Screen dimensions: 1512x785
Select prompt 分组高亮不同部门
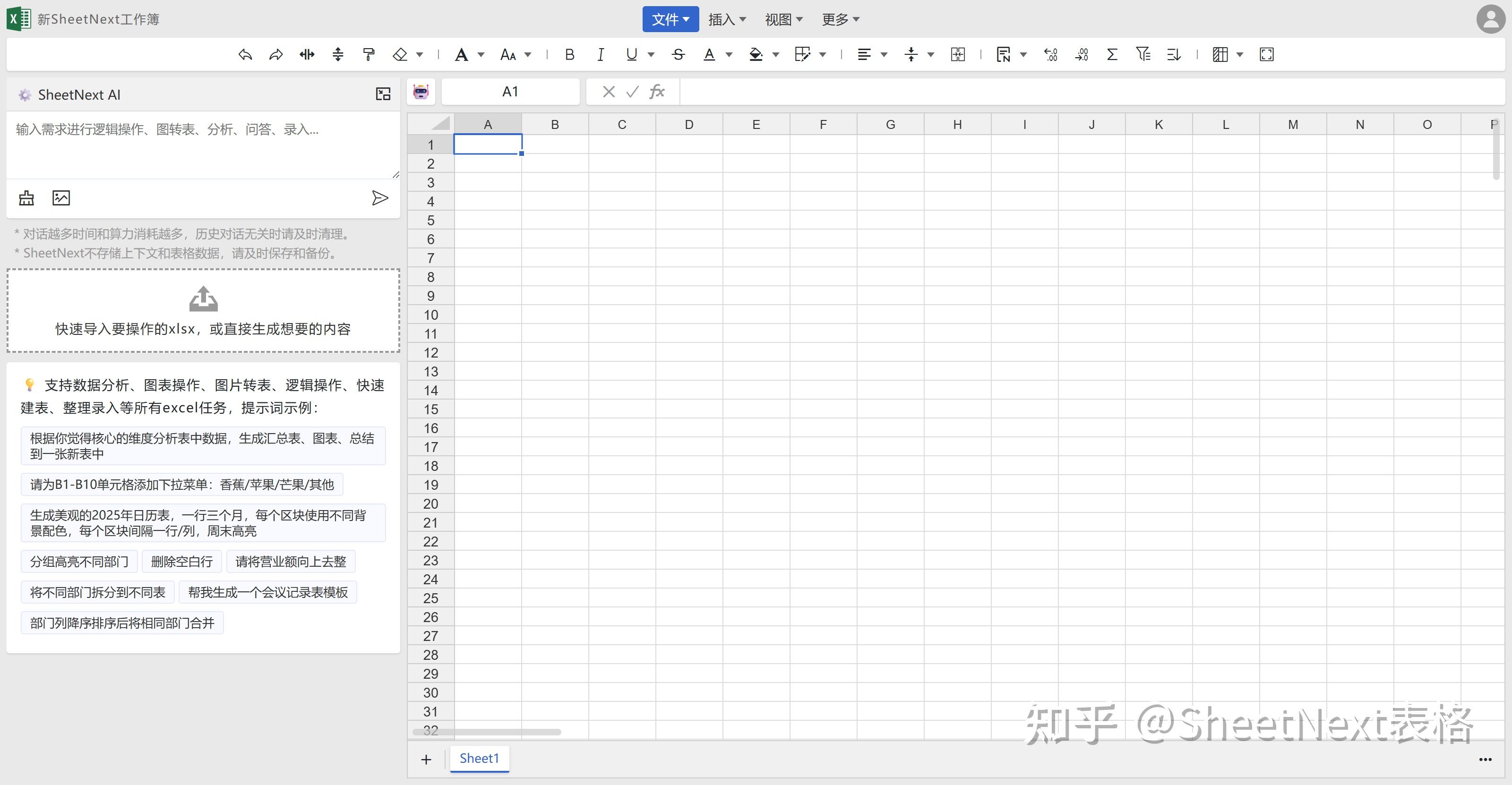point(79,562)
